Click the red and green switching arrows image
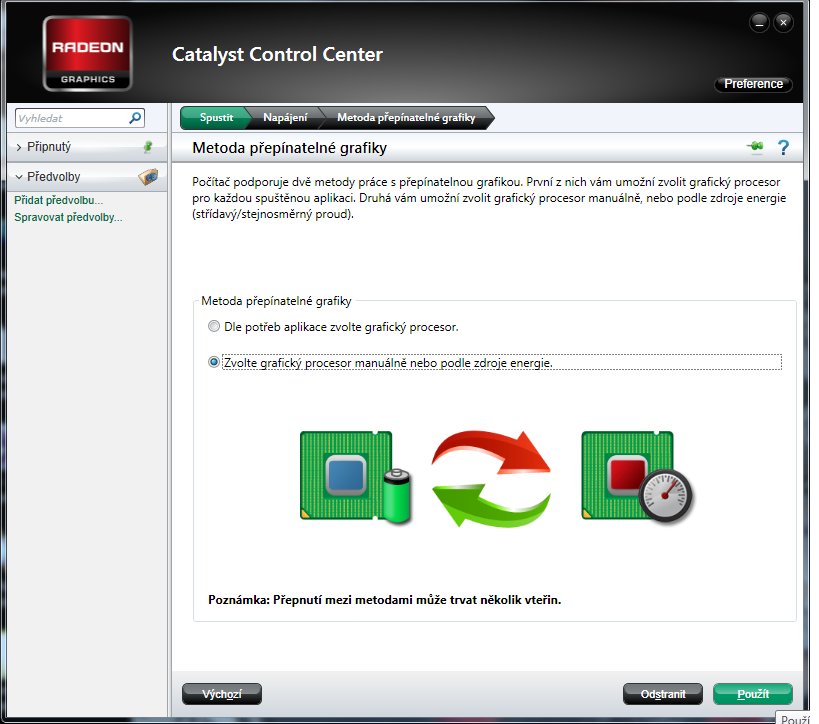 point(491,478)
